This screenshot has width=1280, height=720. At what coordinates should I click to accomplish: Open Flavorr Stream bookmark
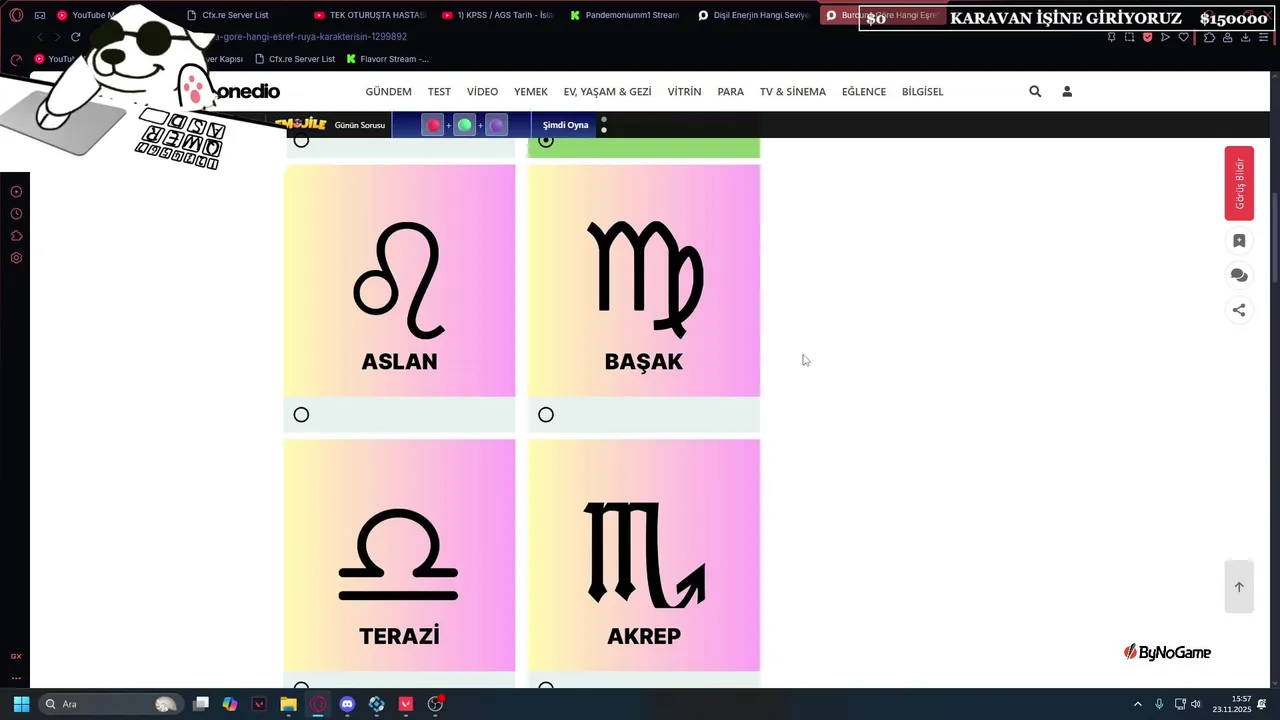click(x=388, y=59)
